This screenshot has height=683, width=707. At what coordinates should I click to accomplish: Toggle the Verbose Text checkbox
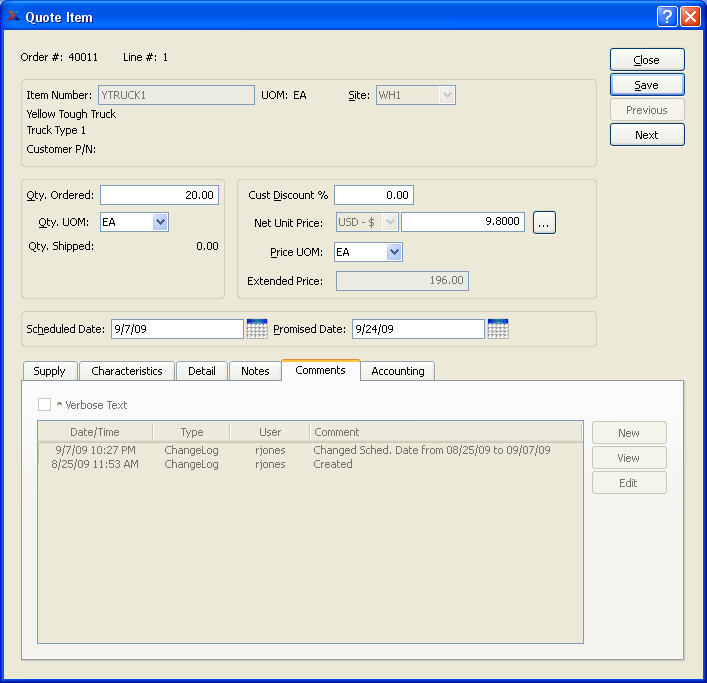tap(44, 405)
